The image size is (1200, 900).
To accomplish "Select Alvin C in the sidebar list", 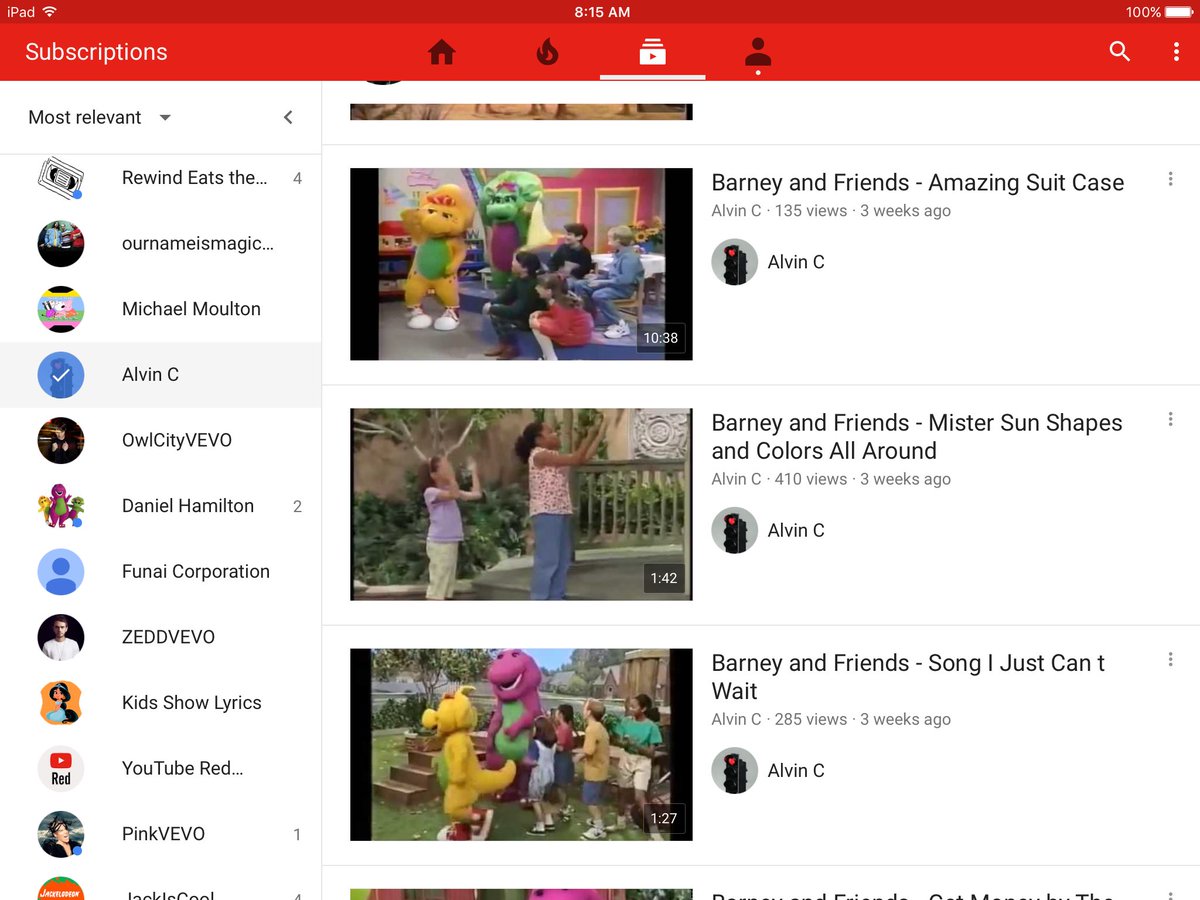I will tap(150, 375).
